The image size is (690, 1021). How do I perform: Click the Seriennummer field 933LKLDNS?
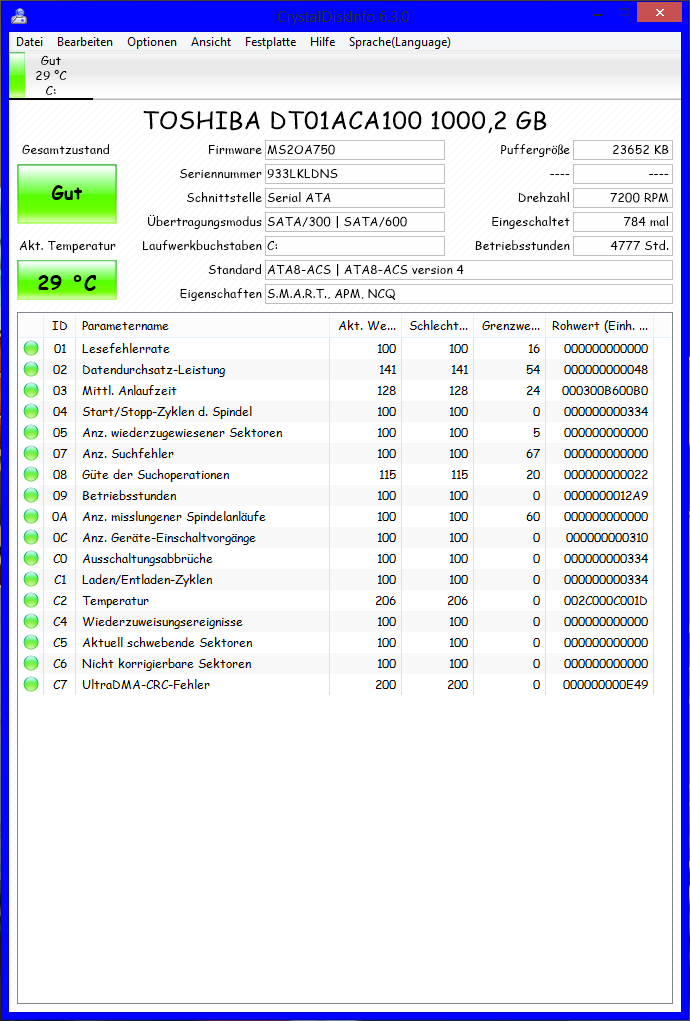[x=355, y=174]
